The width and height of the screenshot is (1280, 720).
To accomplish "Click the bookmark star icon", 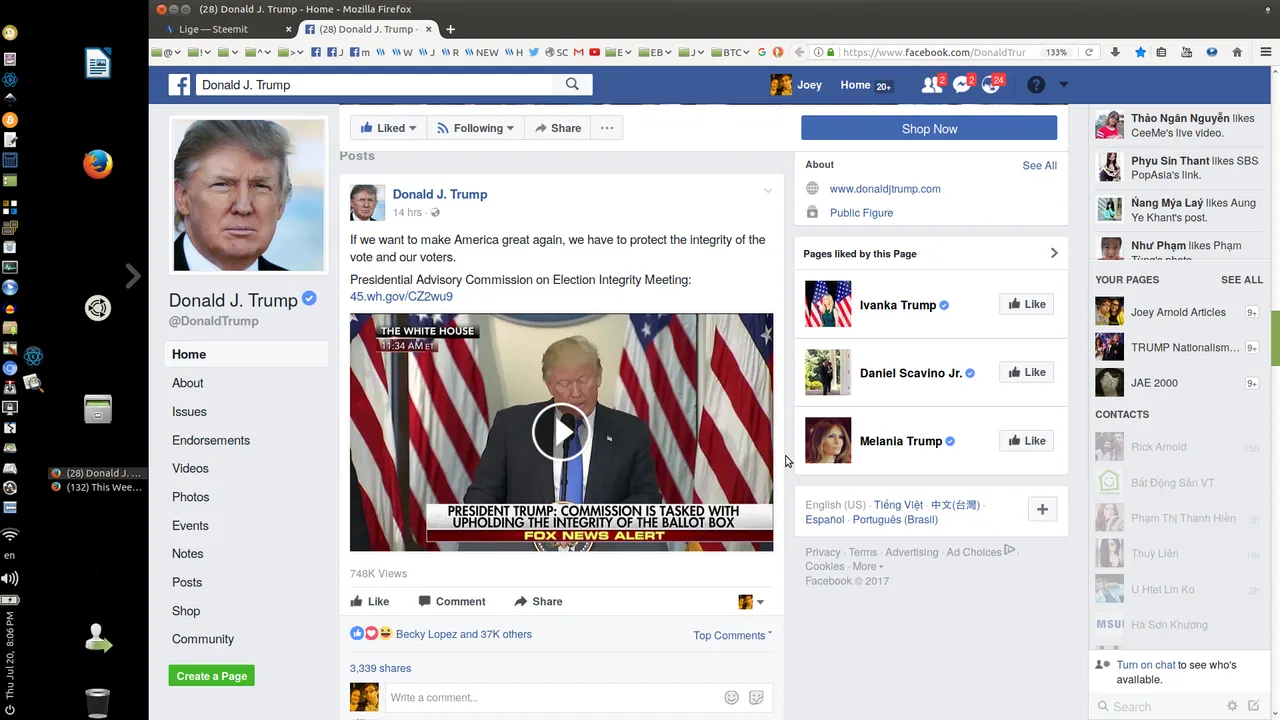I will point(1140,52).
